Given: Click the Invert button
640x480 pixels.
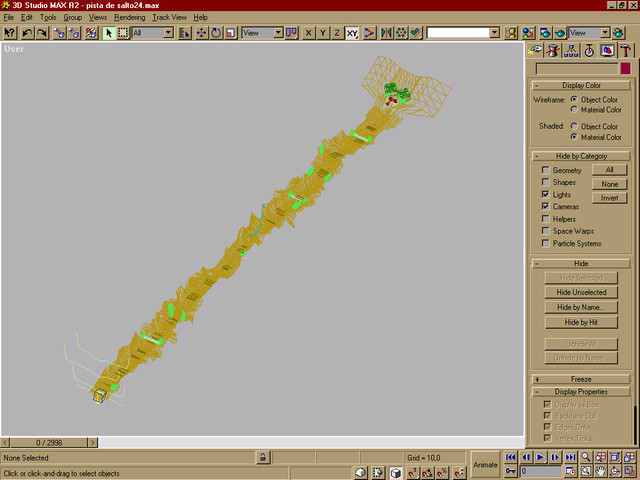Looking at the screenshot, I should [x=609, y=198].
